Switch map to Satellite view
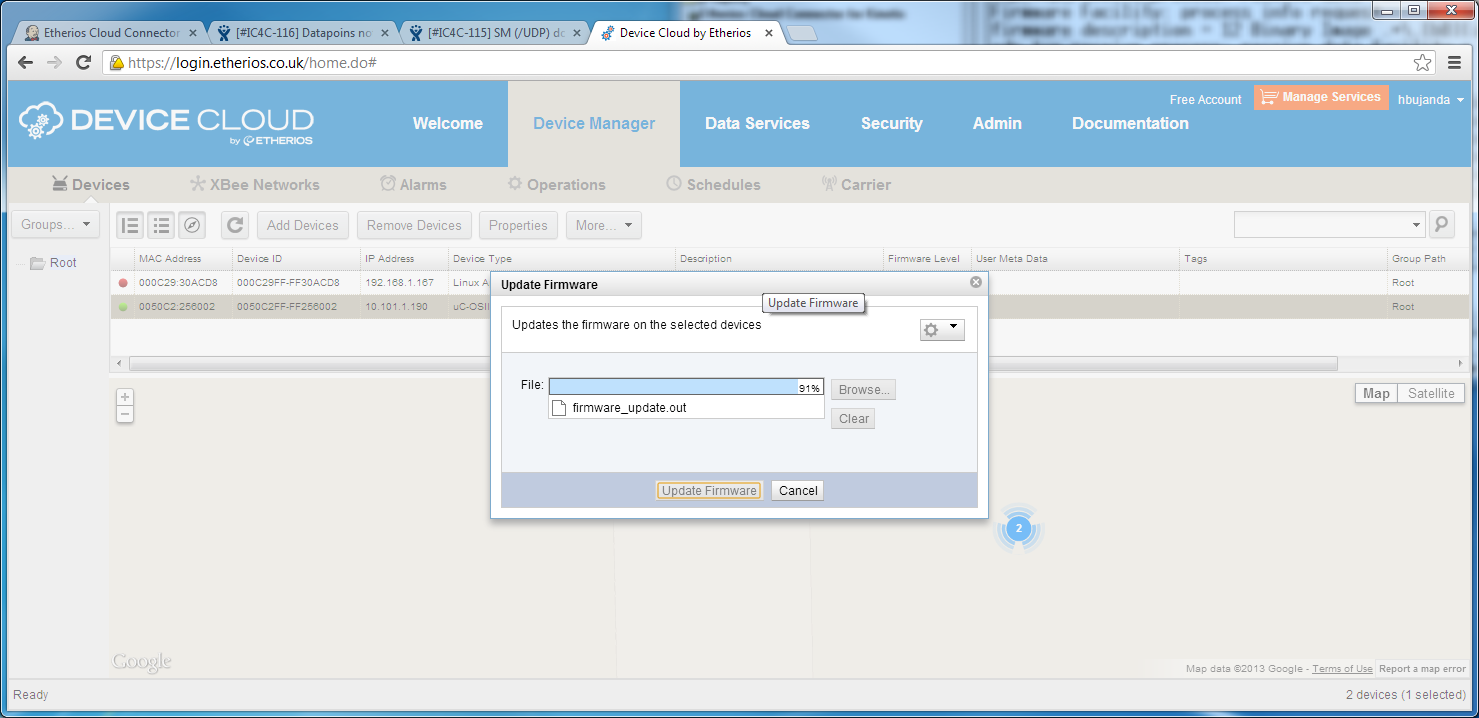Image resolution: width=1479 pixels, height=718 pixels. point(1431,393)
